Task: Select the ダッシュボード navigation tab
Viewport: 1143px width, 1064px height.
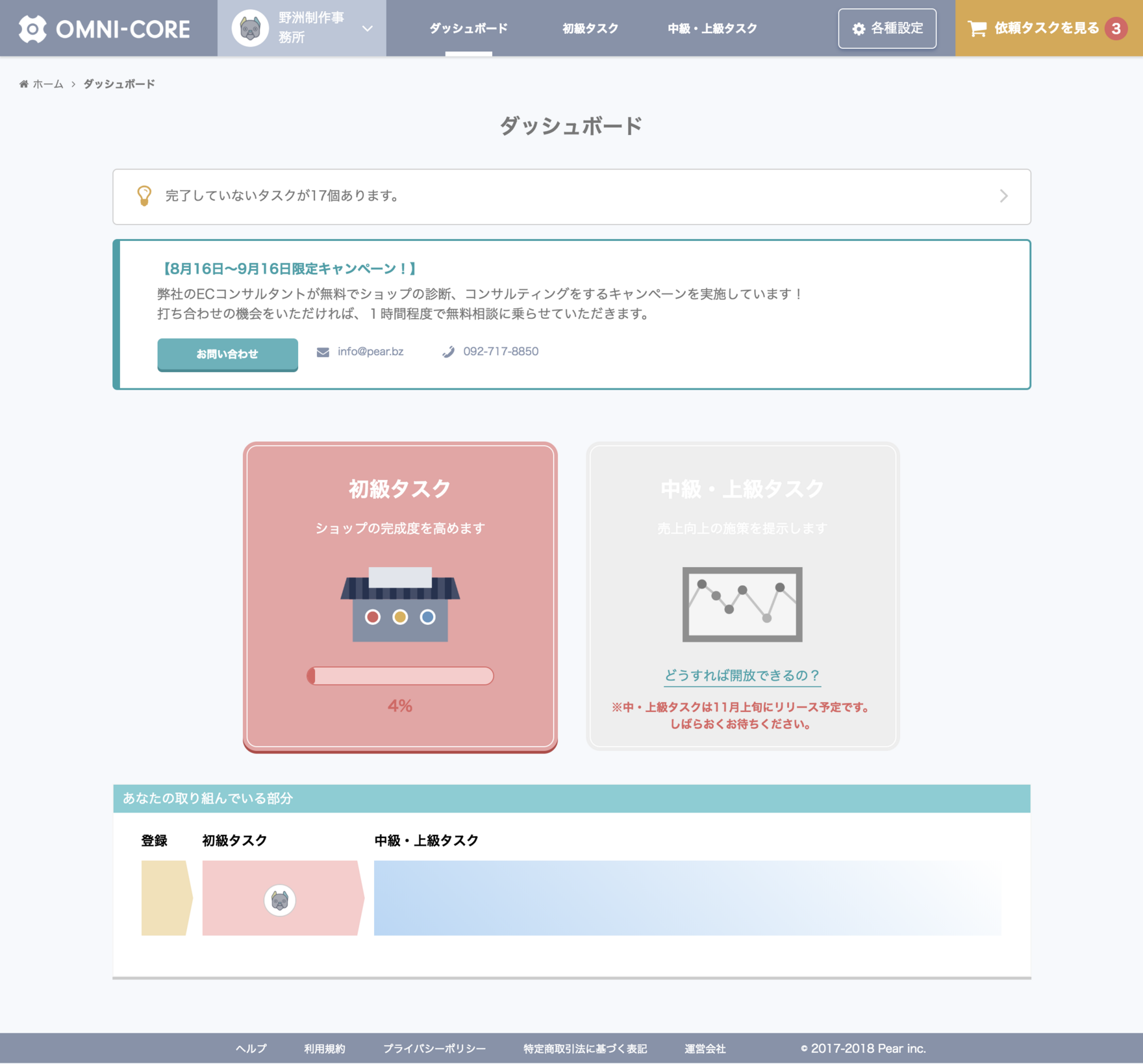Action: pos(468,29)
